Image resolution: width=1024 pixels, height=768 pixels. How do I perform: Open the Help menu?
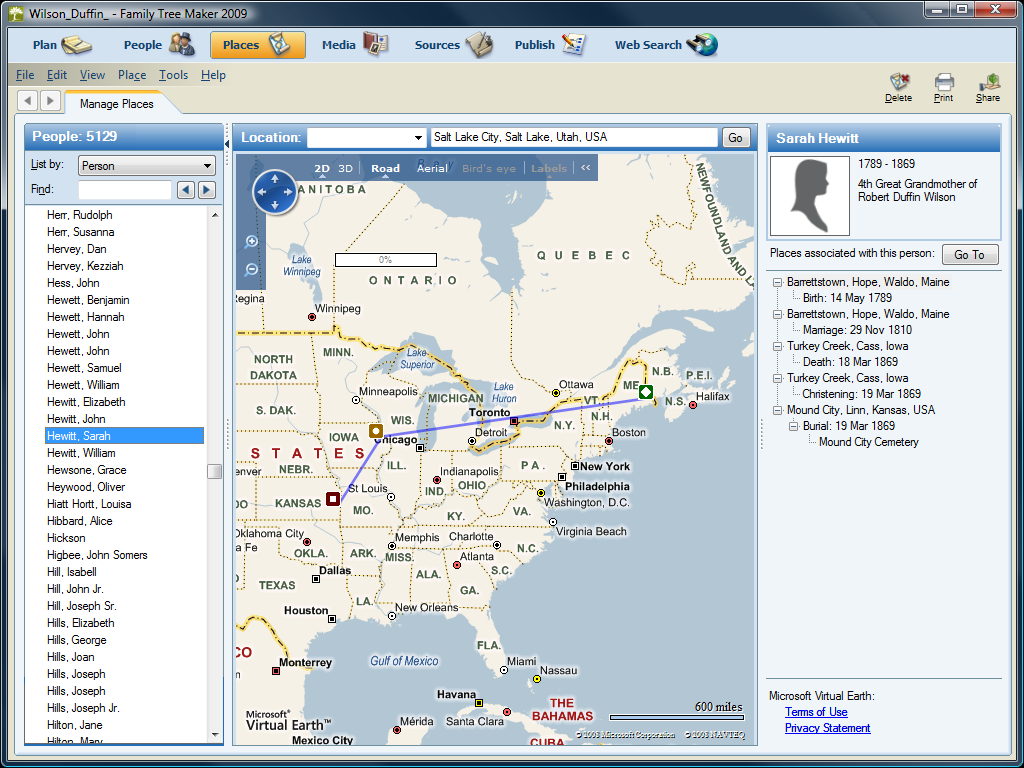pyautogui.click(x=213, y=75)
